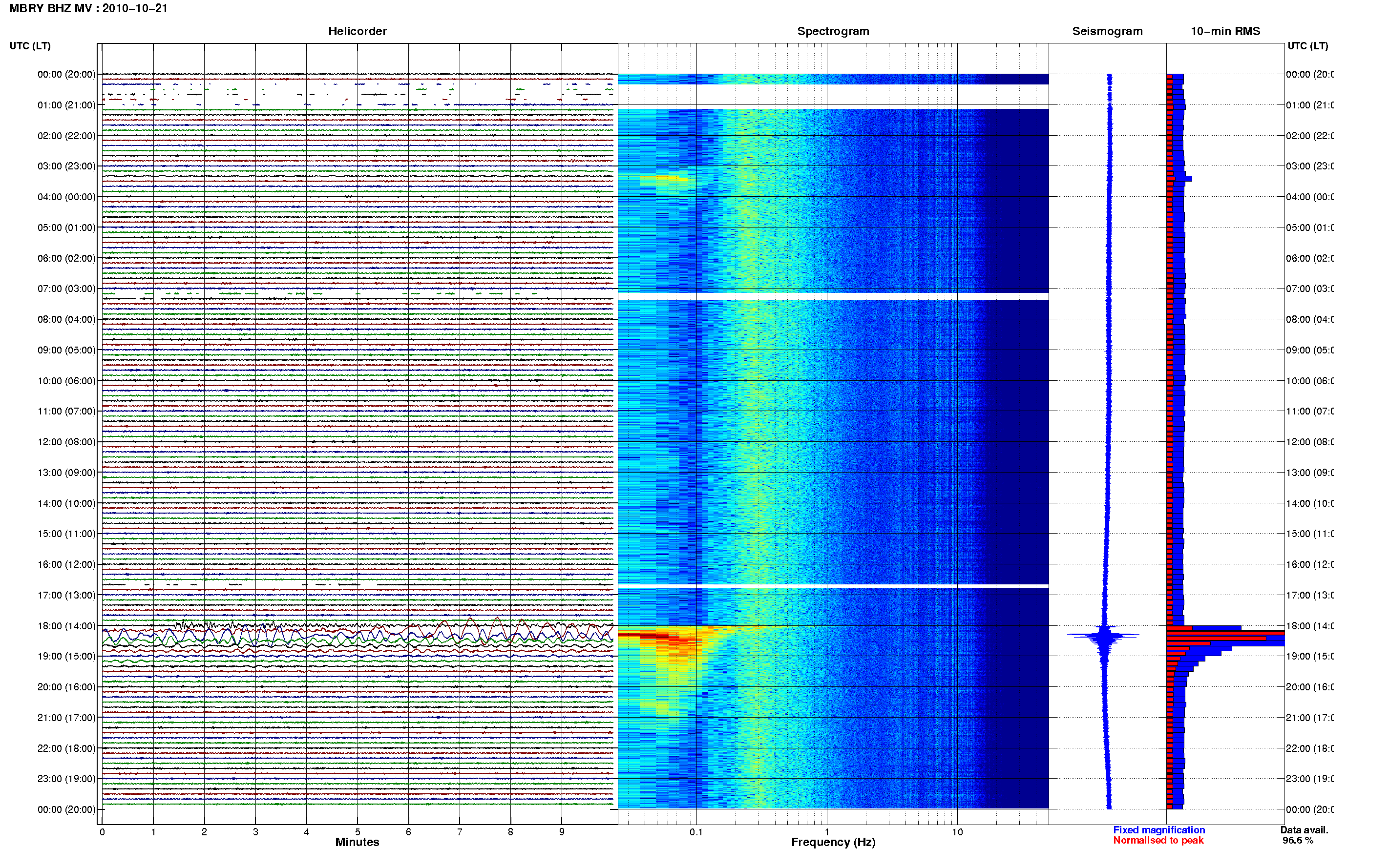
Task: Select the Seismogram panel heading
Action: pyautogui.click(x=1107, y=31)
